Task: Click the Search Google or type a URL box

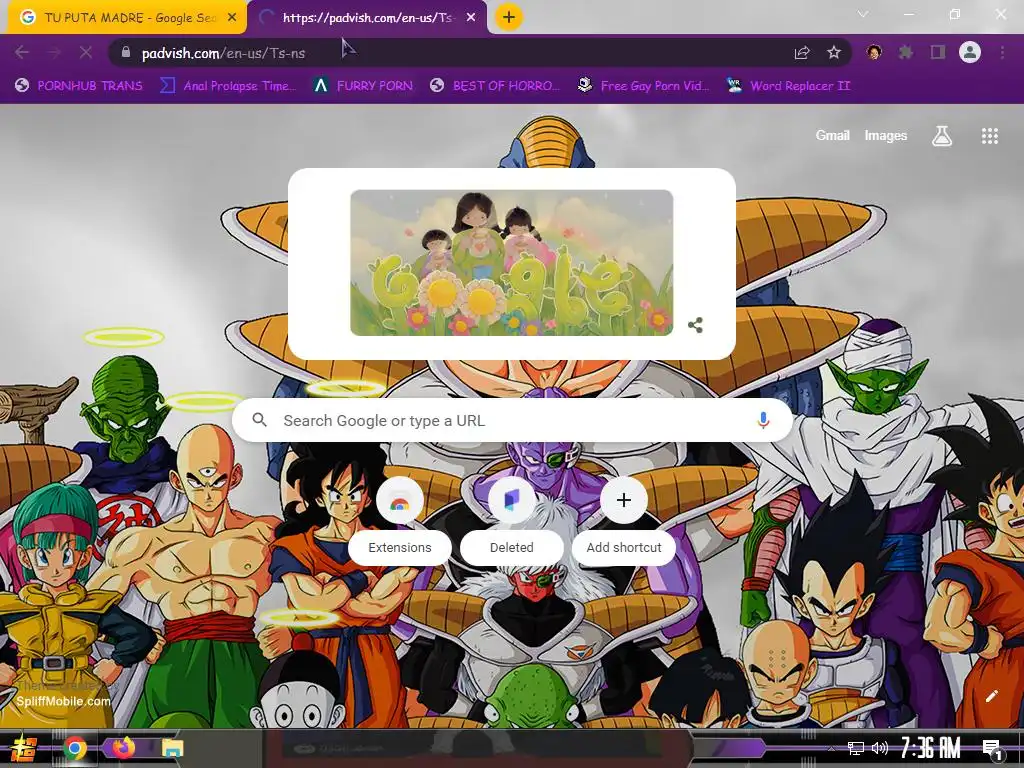Action: pyautogui.click(x=513, y=421)
